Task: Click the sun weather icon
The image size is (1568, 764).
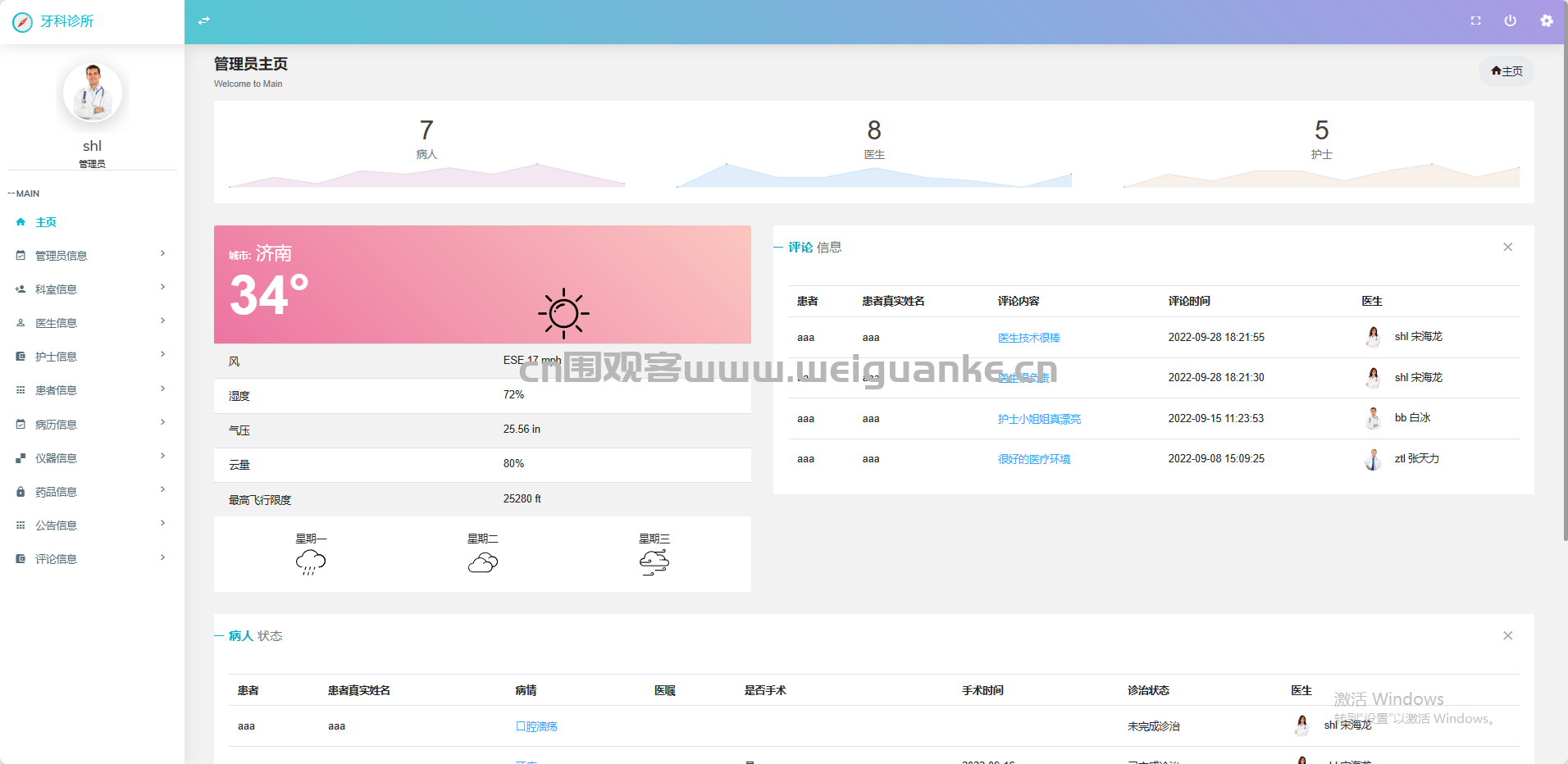Action: (563, 313)
